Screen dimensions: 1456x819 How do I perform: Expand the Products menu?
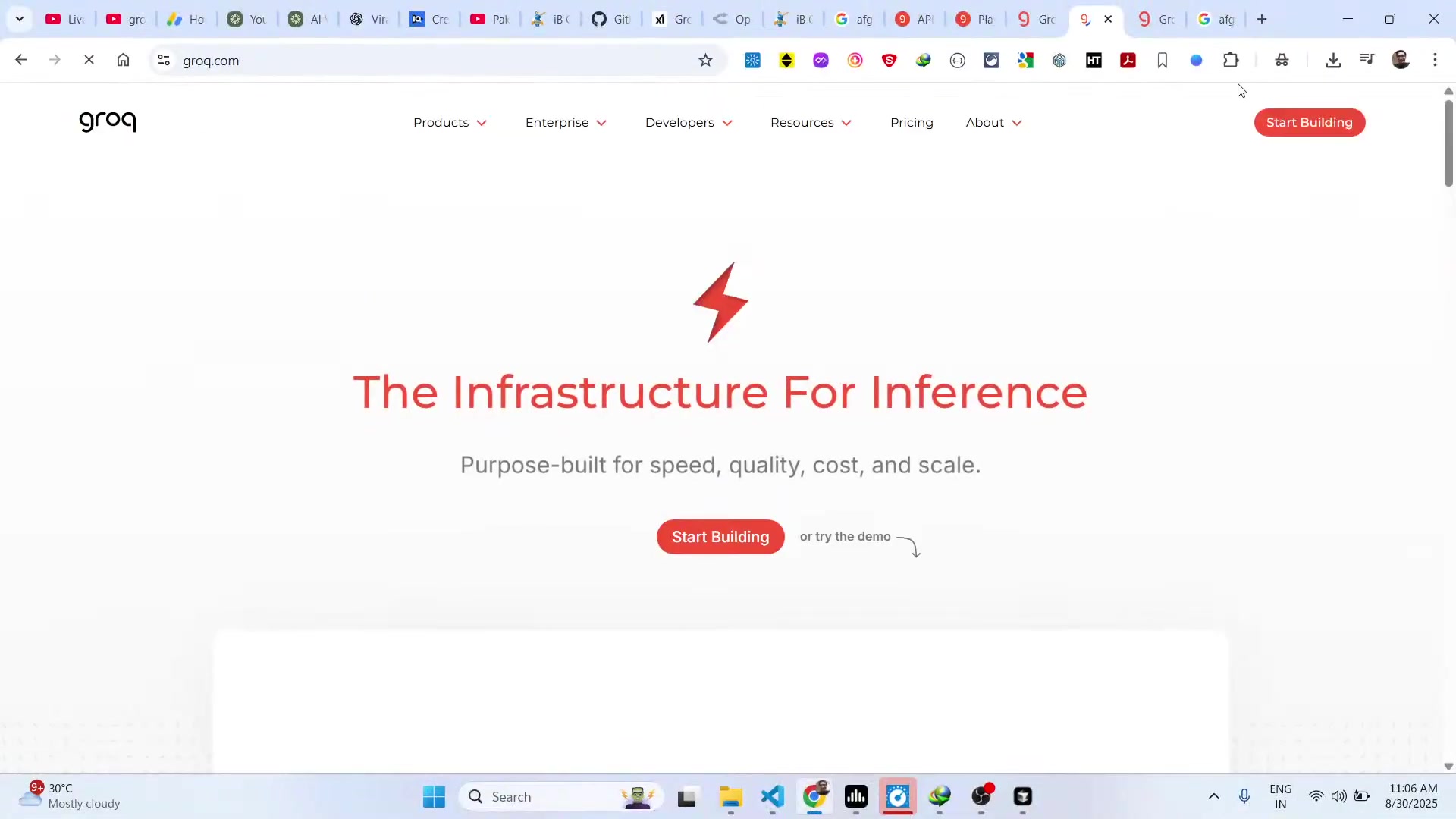[450, 122]
